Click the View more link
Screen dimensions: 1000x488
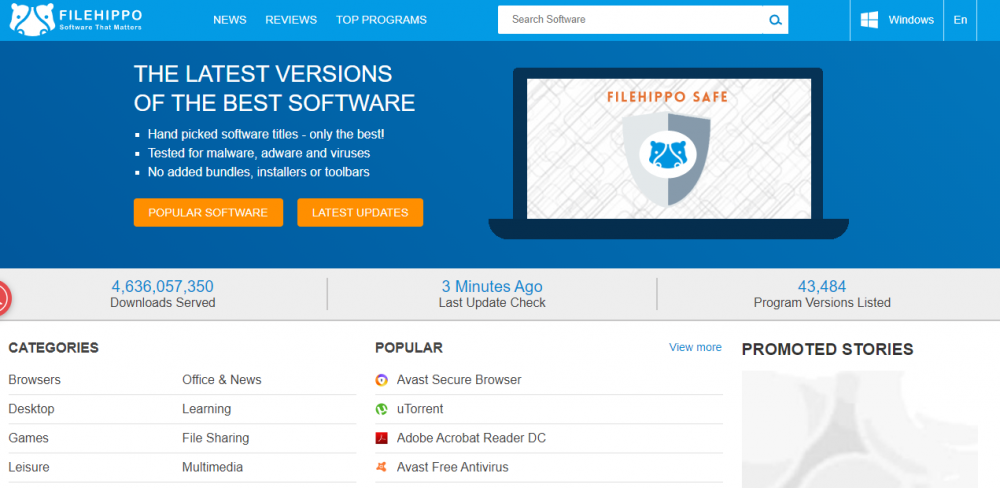(x=695, y=347)
